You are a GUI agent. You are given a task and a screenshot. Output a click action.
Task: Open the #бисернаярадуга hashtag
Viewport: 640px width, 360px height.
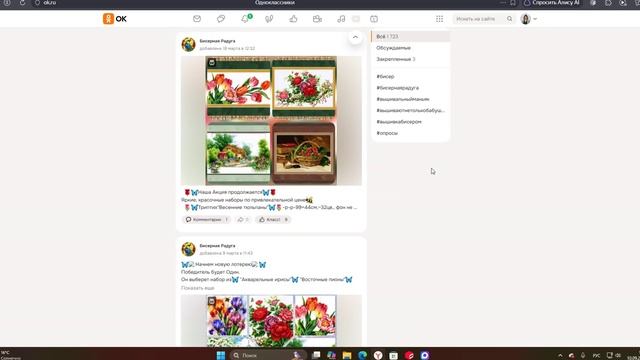[x=398, y=88]
